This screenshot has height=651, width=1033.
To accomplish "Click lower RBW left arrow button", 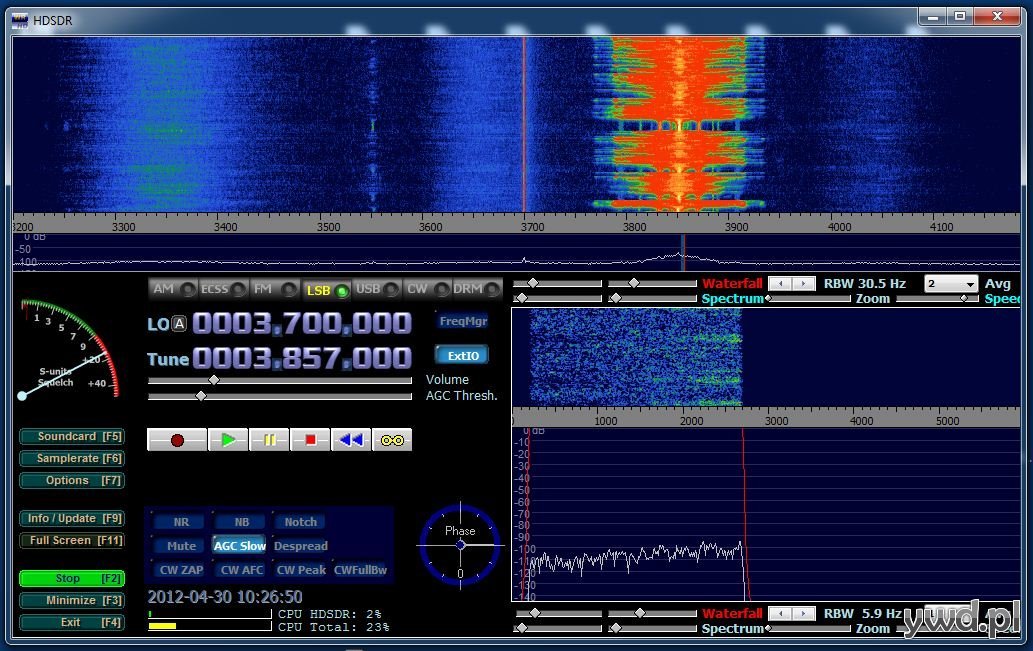I will (x=781, y=613).
